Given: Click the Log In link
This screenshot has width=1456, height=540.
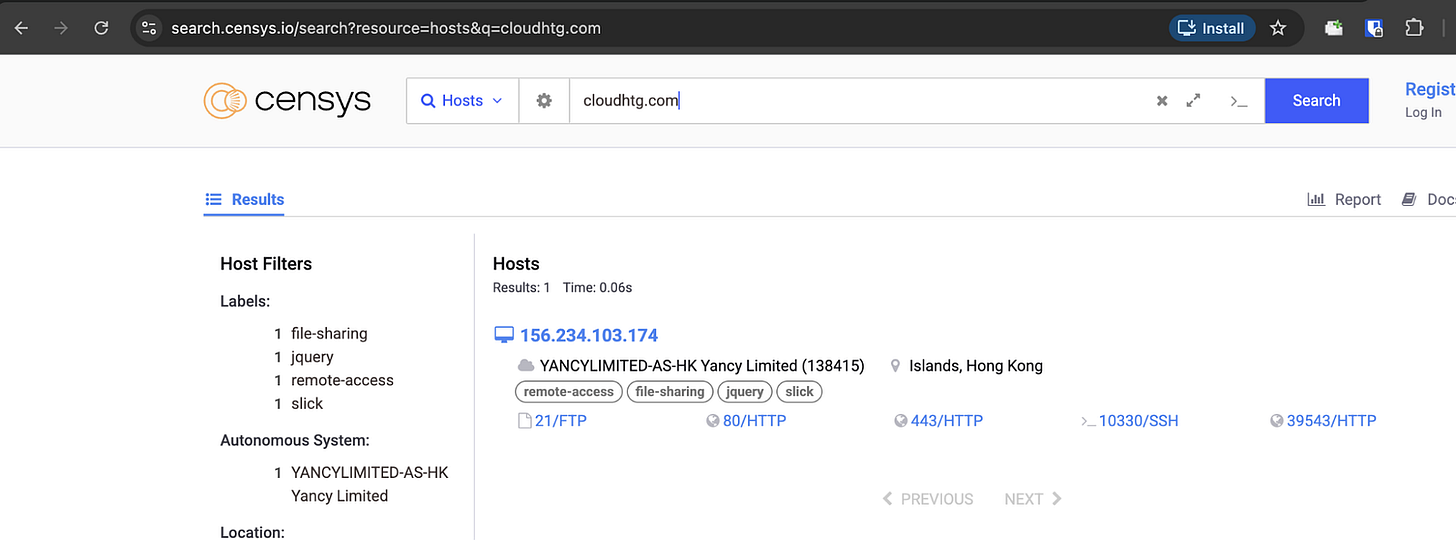Looking at the screenshot, I should coord(1423,113).
